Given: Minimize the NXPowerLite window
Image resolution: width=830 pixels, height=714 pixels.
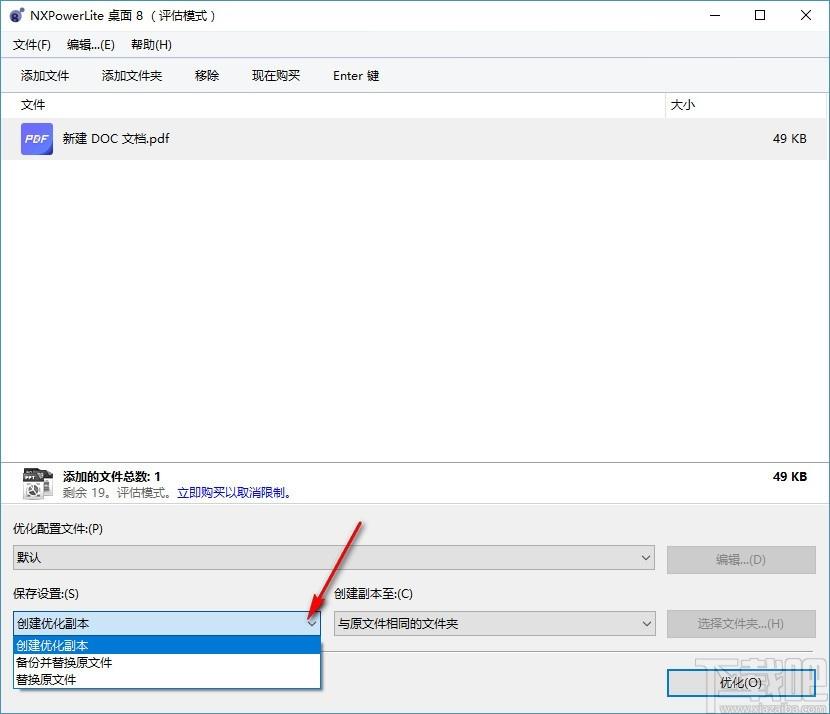Looking at the screenshot, I should pyautogui.click(x=715, y=15).
